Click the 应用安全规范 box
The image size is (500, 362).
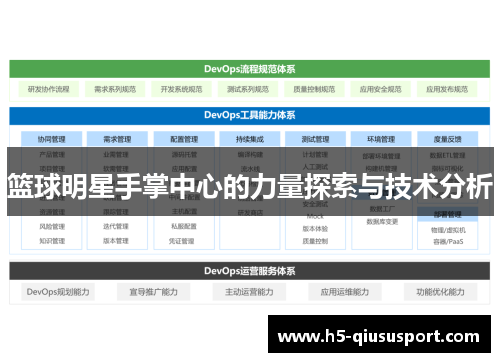tap(380, 89)
